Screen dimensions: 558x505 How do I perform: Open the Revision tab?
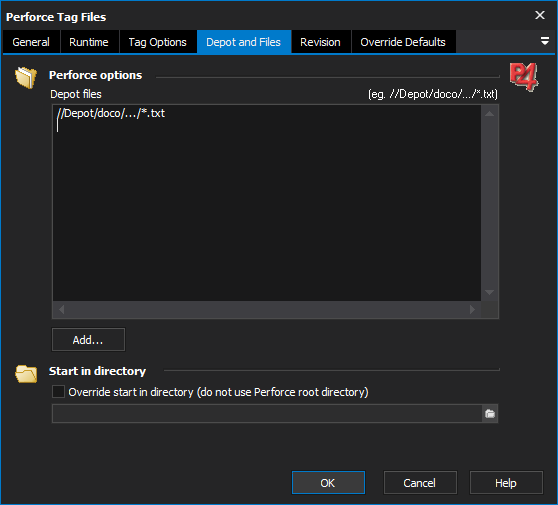point(320,42)
